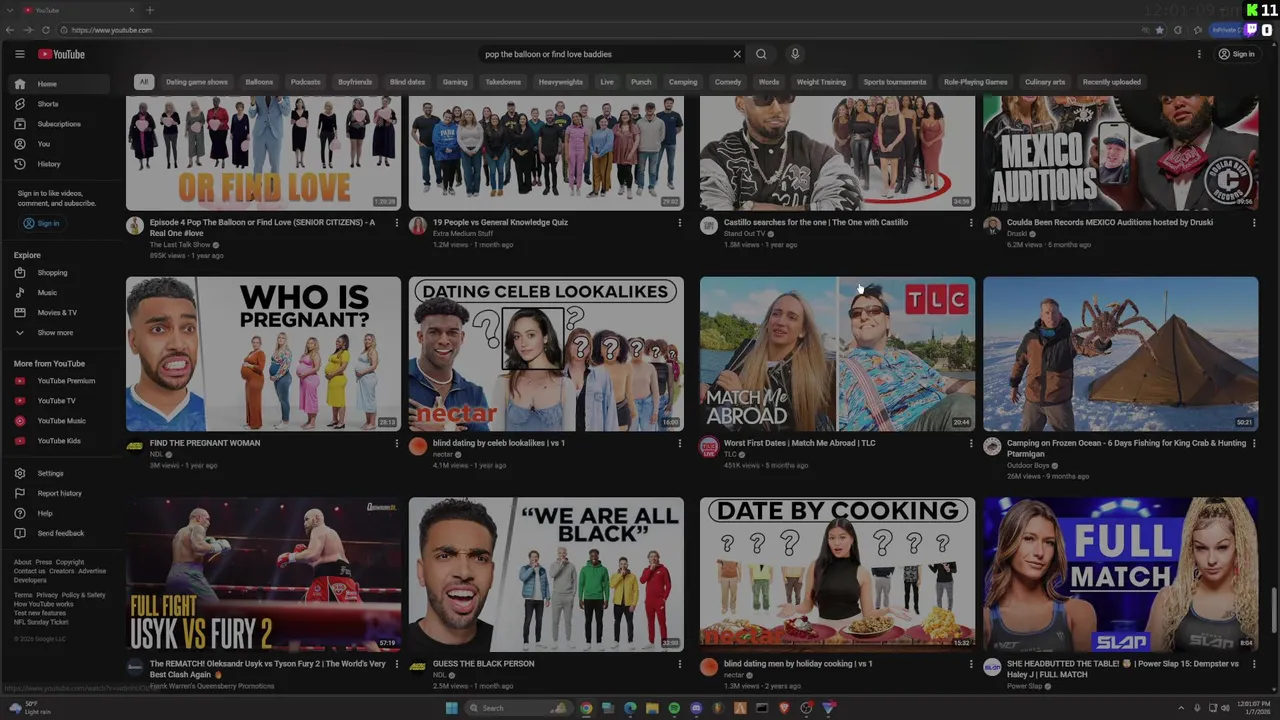Click the YouTube logo
The image size is (1280, 720).
[x=61, y=54]
